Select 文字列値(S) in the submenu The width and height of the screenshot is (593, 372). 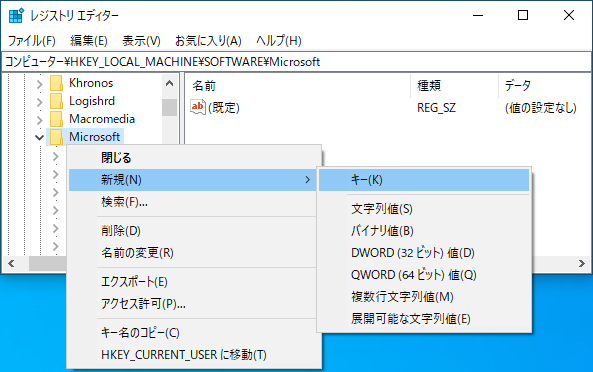[x=424, y=209]
